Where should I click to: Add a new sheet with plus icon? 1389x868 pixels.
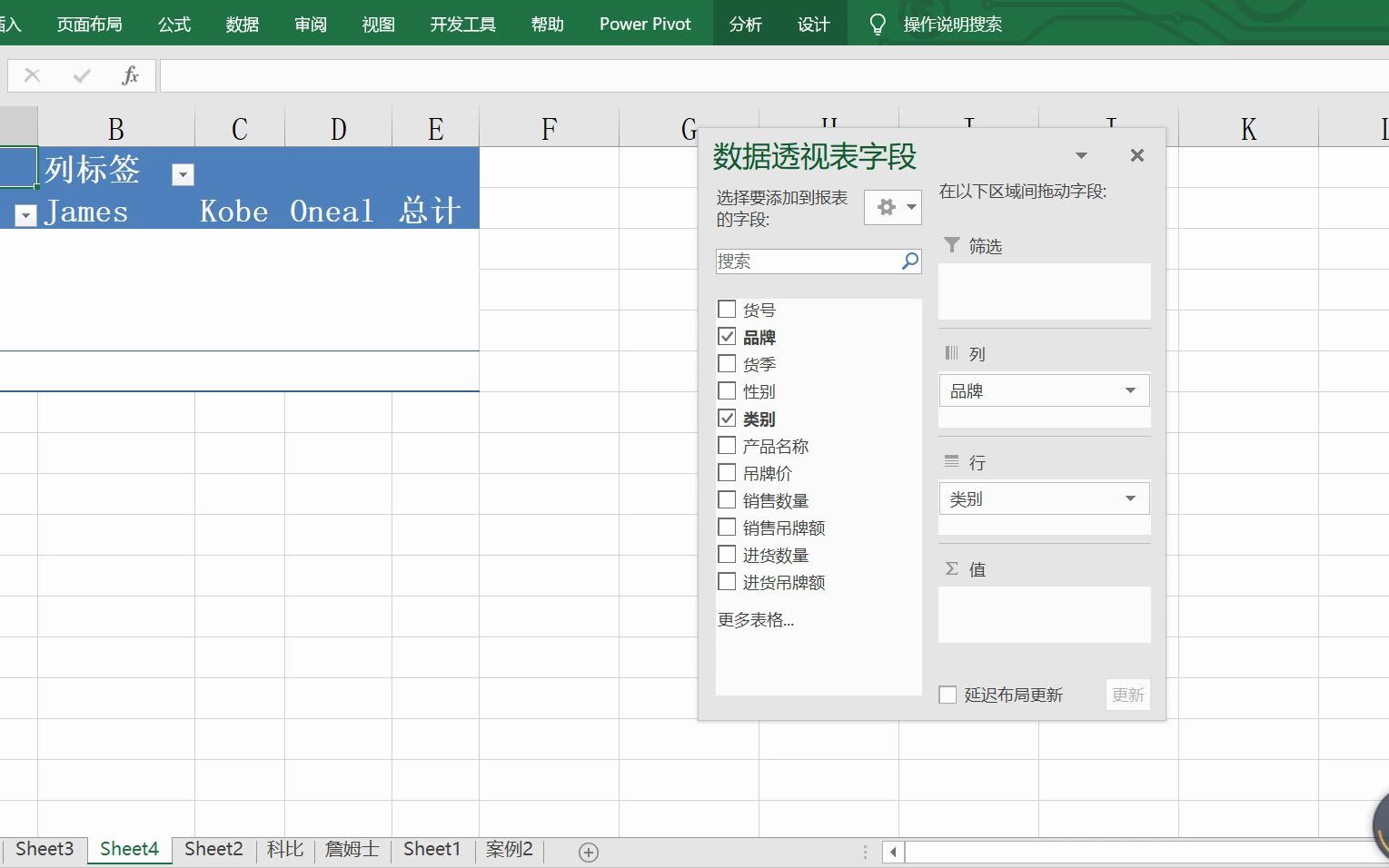[x=589, y=852]
